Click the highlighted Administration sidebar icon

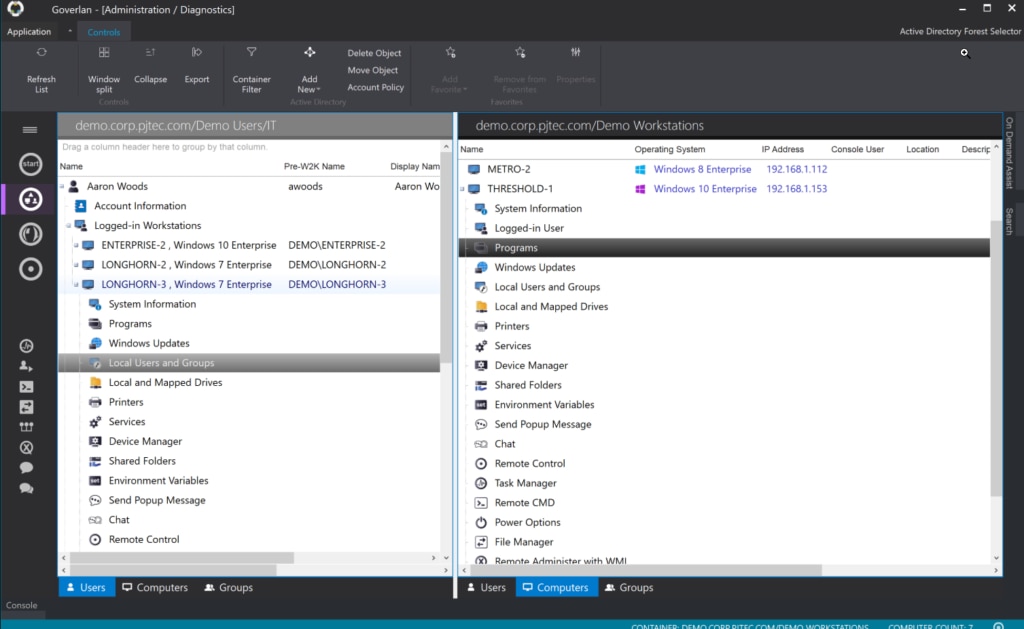pos(30,199)
